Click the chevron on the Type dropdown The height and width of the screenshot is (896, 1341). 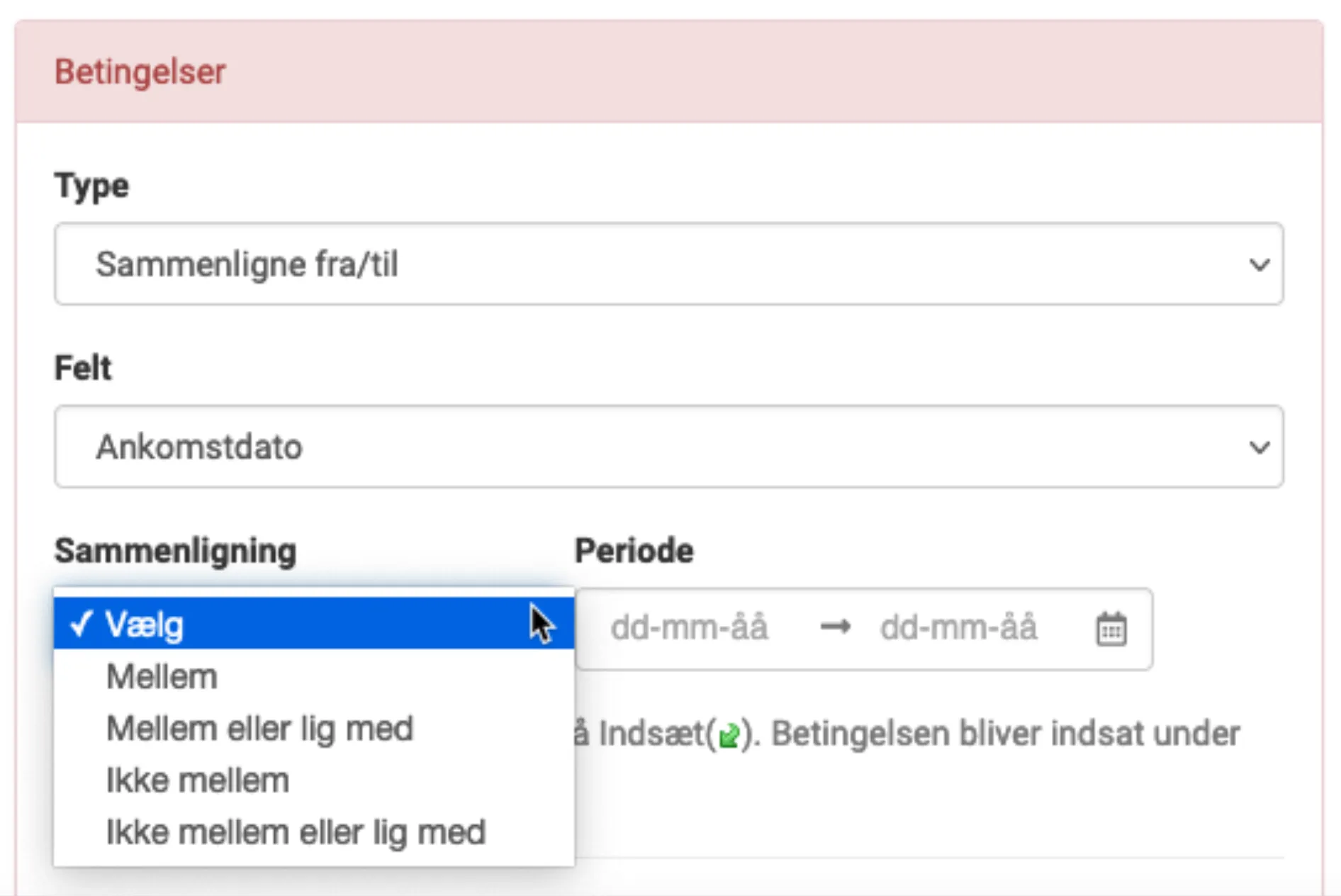1259,265
